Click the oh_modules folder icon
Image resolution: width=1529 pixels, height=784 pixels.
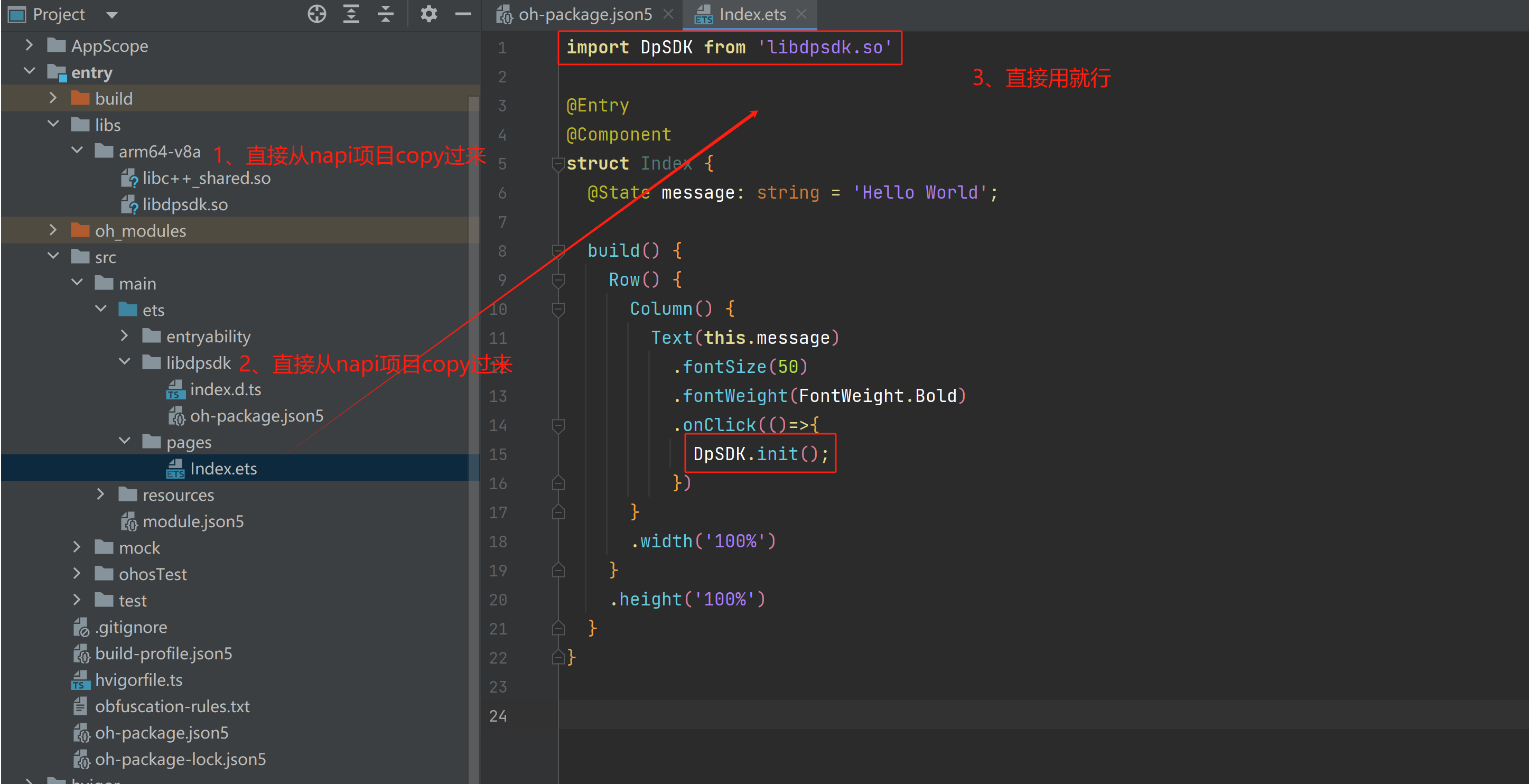pos(80,230)
